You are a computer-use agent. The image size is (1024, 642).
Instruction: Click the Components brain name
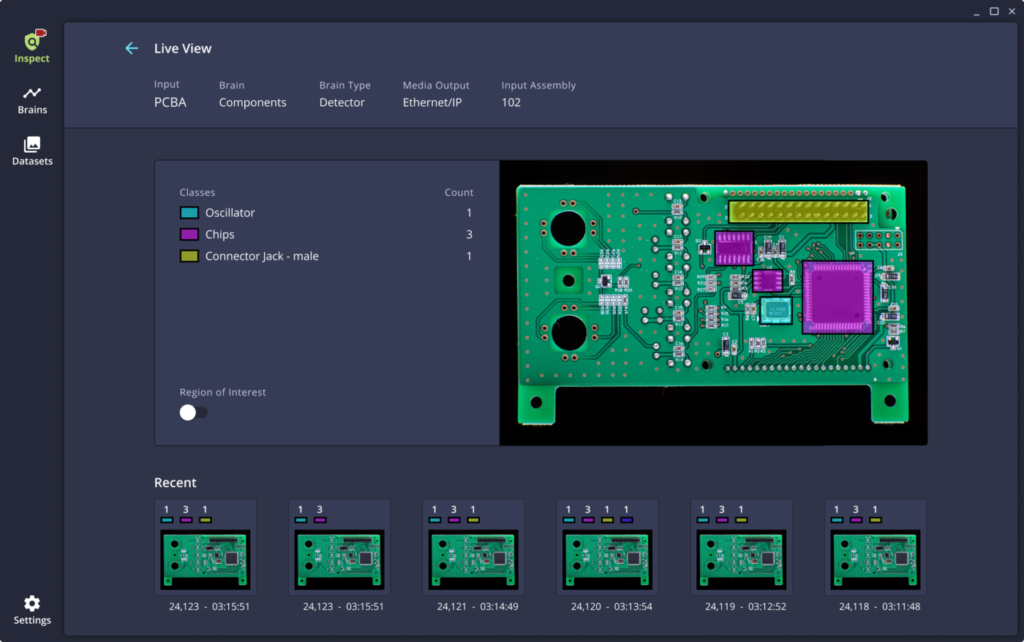tap(252, 103)
